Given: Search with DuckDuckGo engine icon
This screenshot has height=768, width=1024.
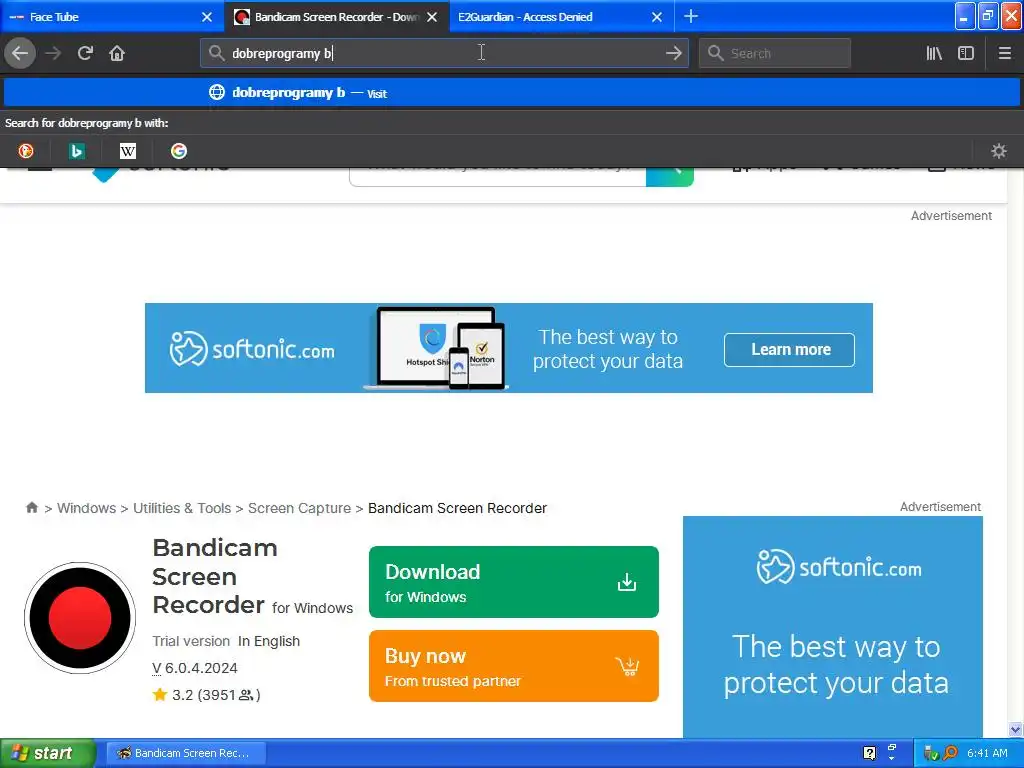Looking at the screenshot, I should (x=25, y=151).
